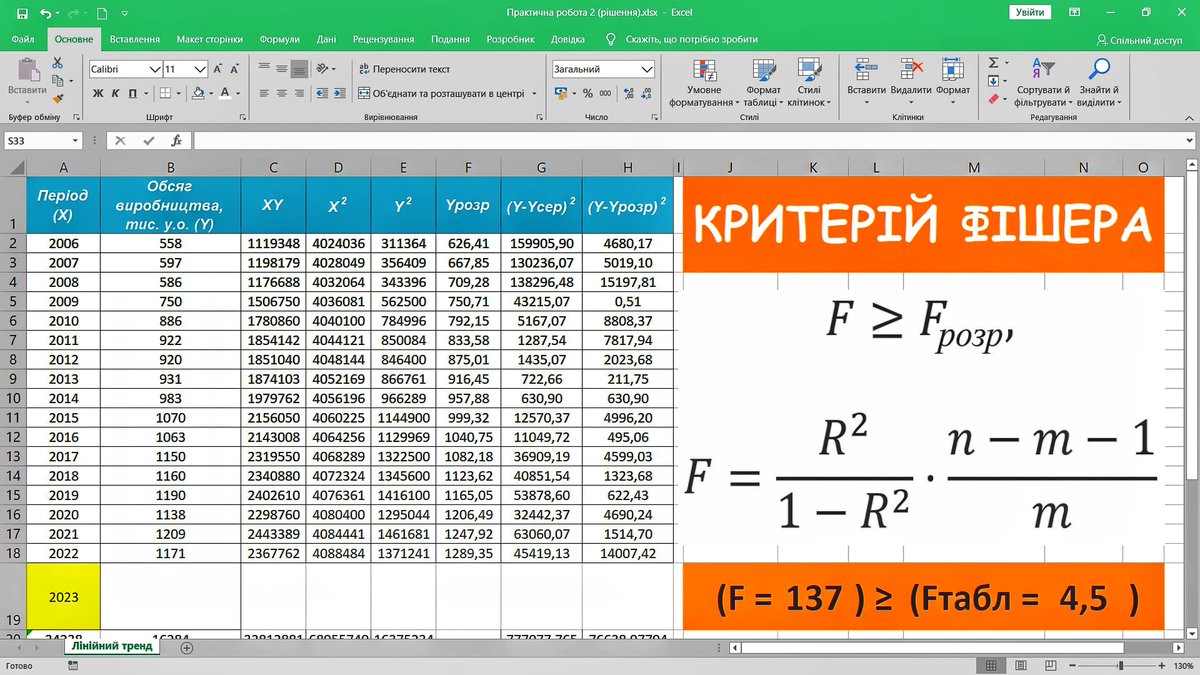
Task: Toggle bottom vertical alignment
Action: coord(299,69)
